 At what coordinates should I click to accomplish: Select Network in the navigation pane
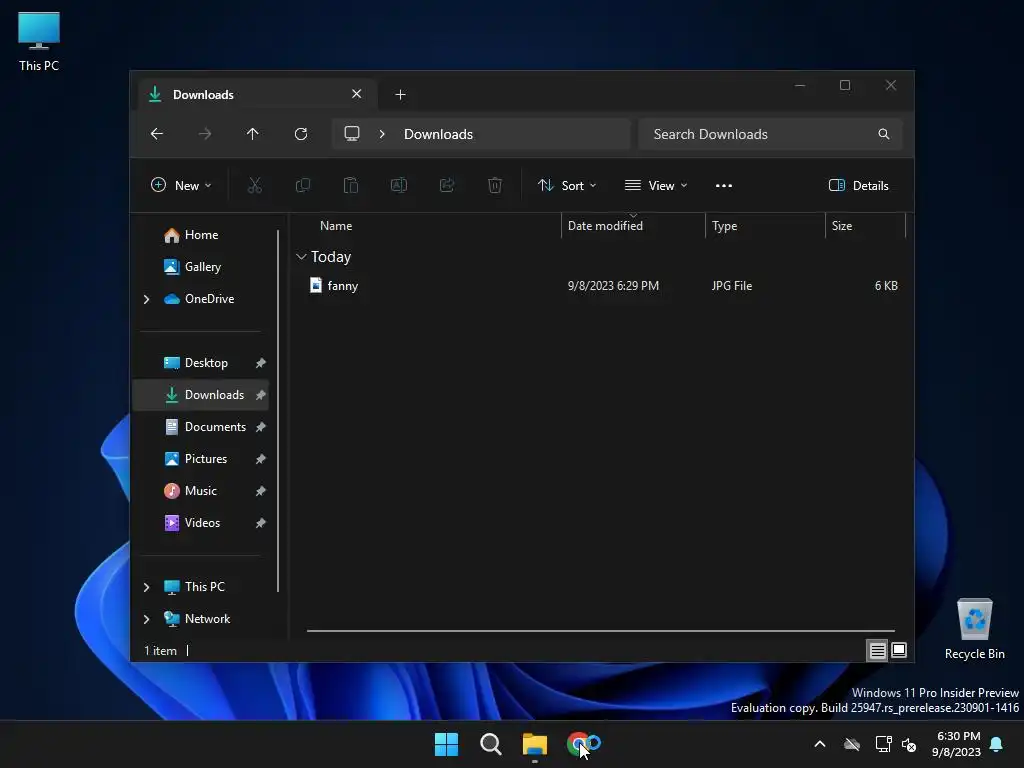click(x=207, y=619)
